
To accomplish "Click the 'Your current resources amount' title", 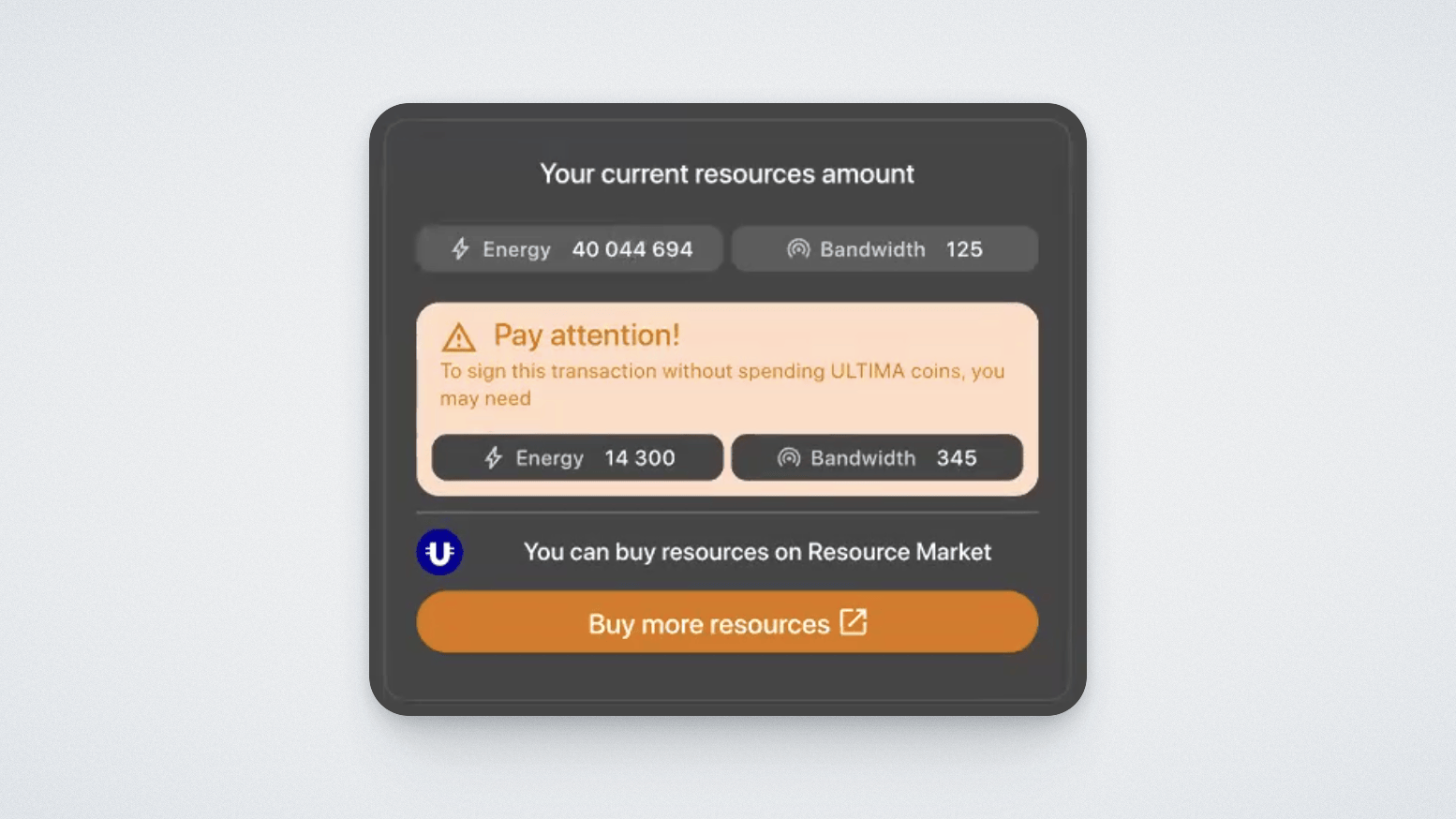I will (x=727, y=173).
